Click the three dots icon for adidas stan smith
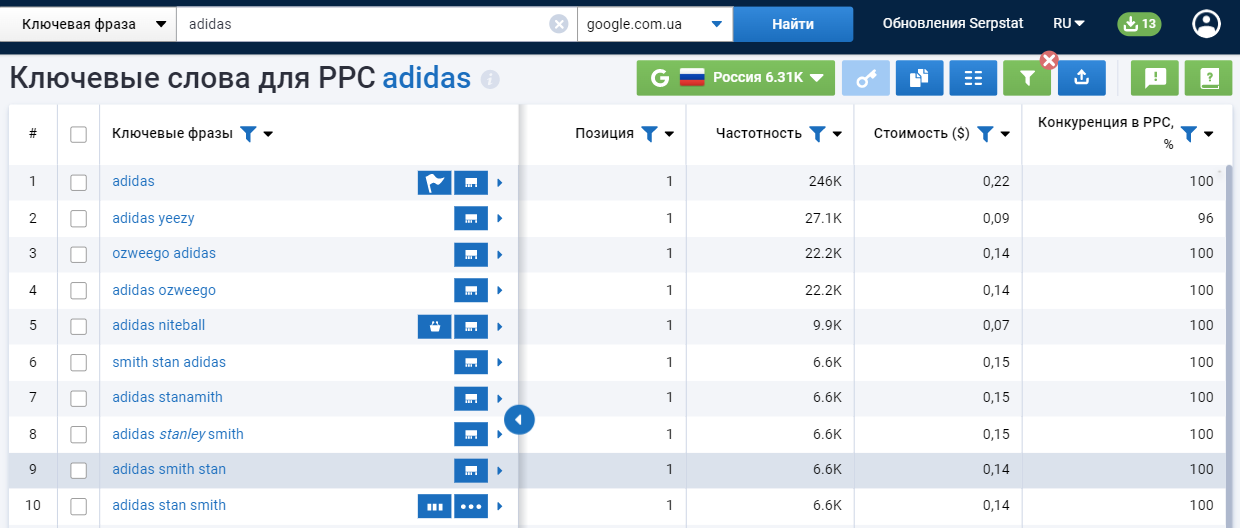 point(471,506)
